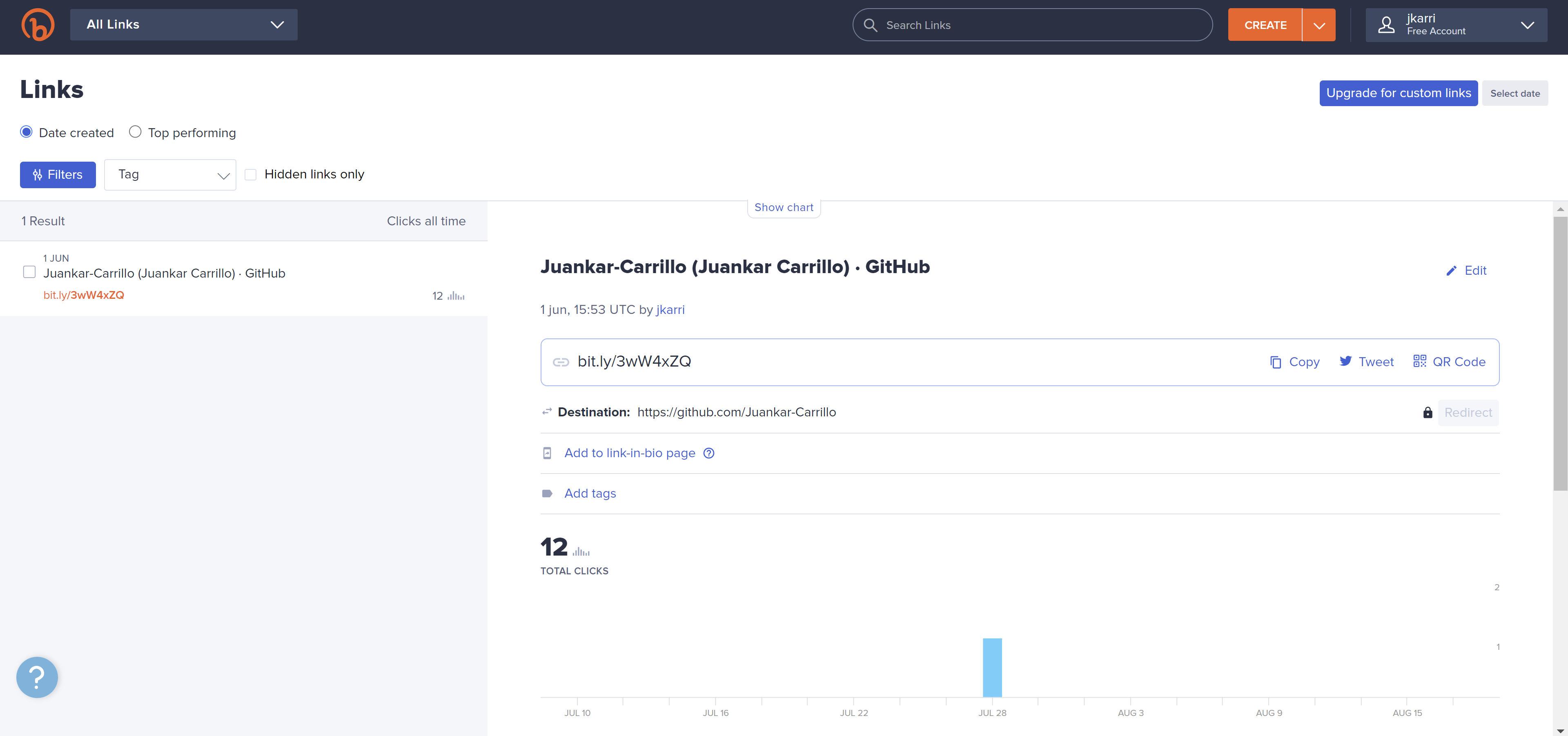Click the scrollbar down arrow
This screenshot has height=736, width=1568.
click(x=1560, y=731)
